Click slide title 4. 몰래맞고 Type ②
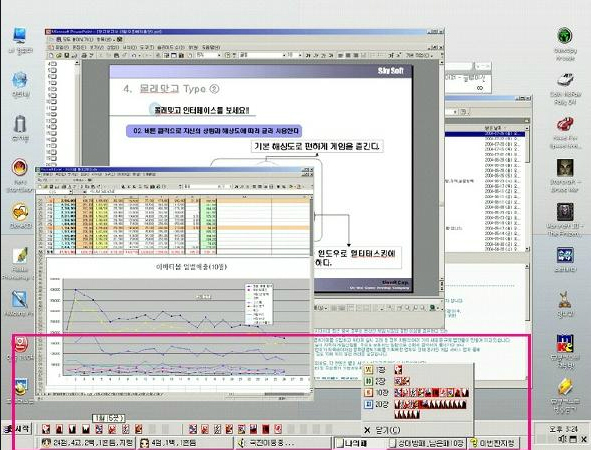Image resolution: width=591 pixels, height=450 pixels. [x=171, y=89]
